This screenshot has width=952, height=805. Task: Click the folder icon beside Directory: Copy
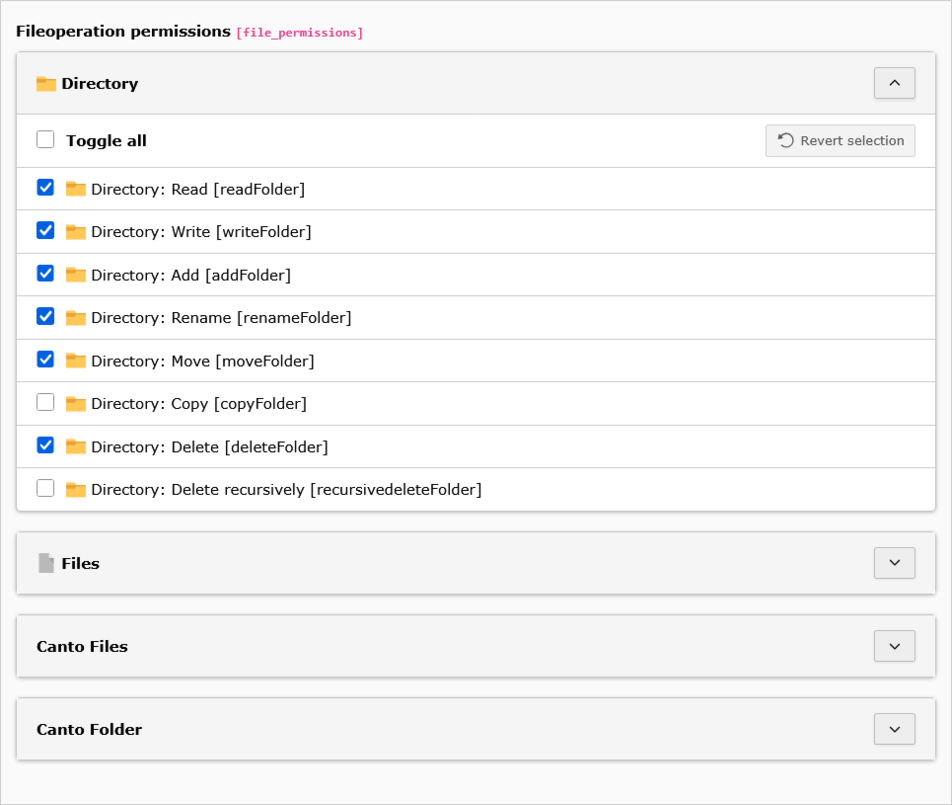tap(76, 404)
